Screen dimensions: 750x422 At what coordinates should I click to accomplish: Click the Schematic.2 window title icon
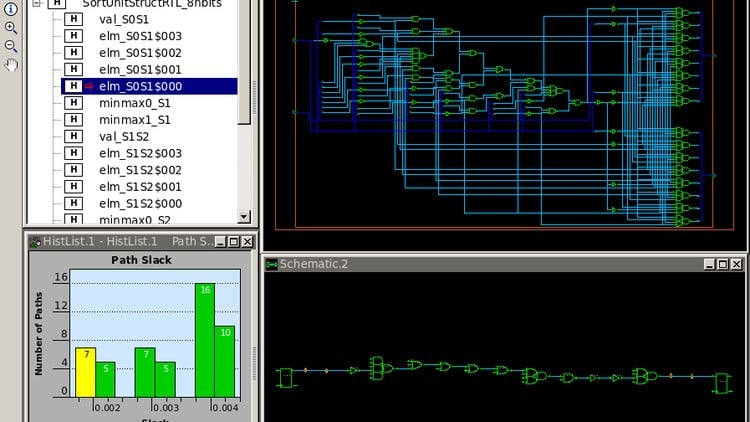(271, 264)
